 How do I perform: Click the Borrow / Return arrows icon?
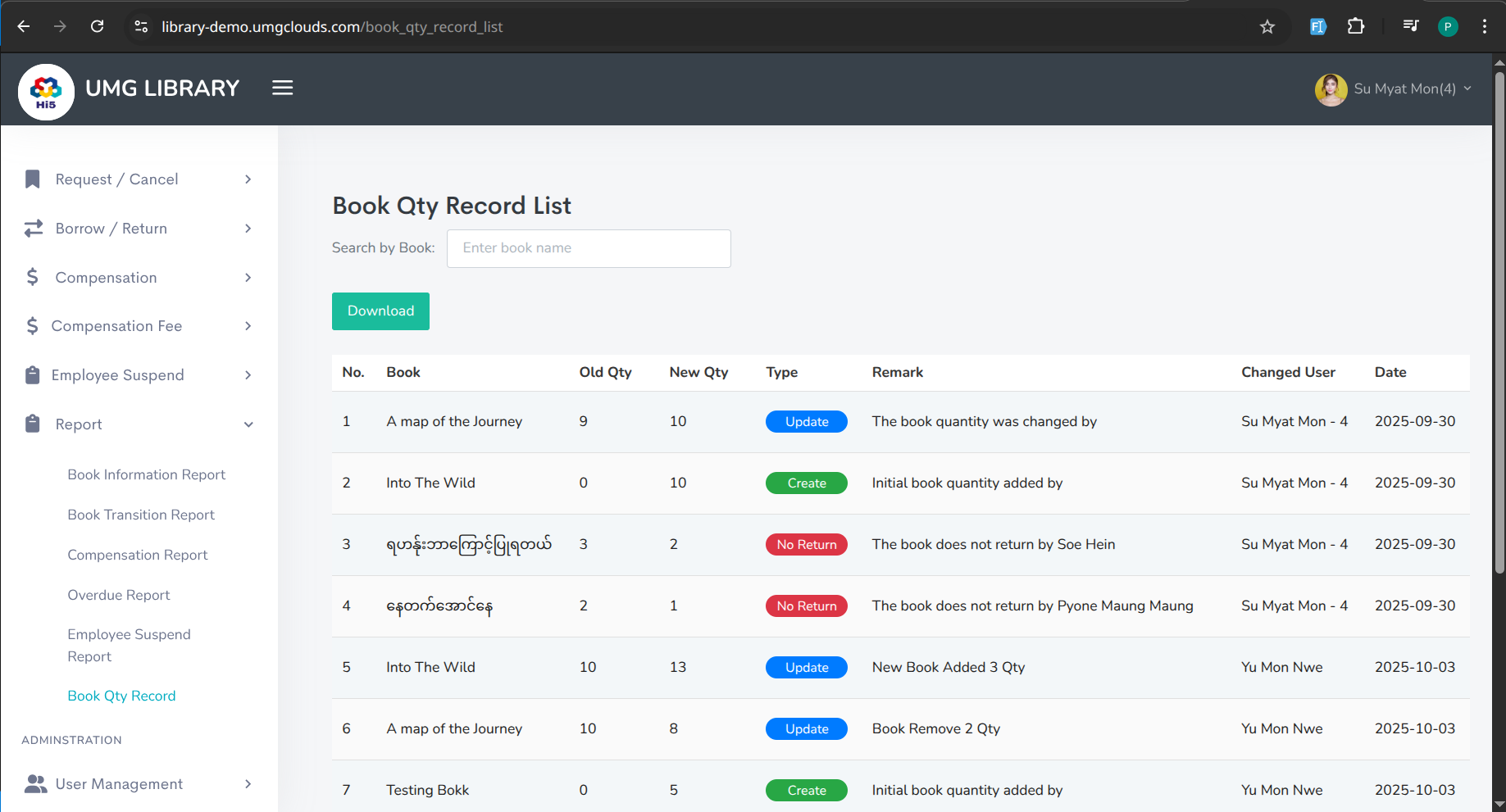click(33, 229)
